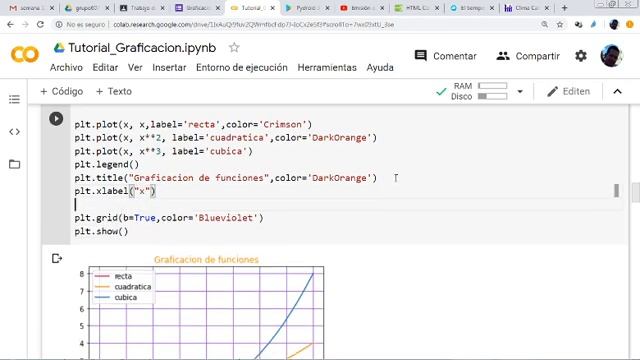Open the table of contents sidebar icon
640x360 pixels.
tap(14, 99)
